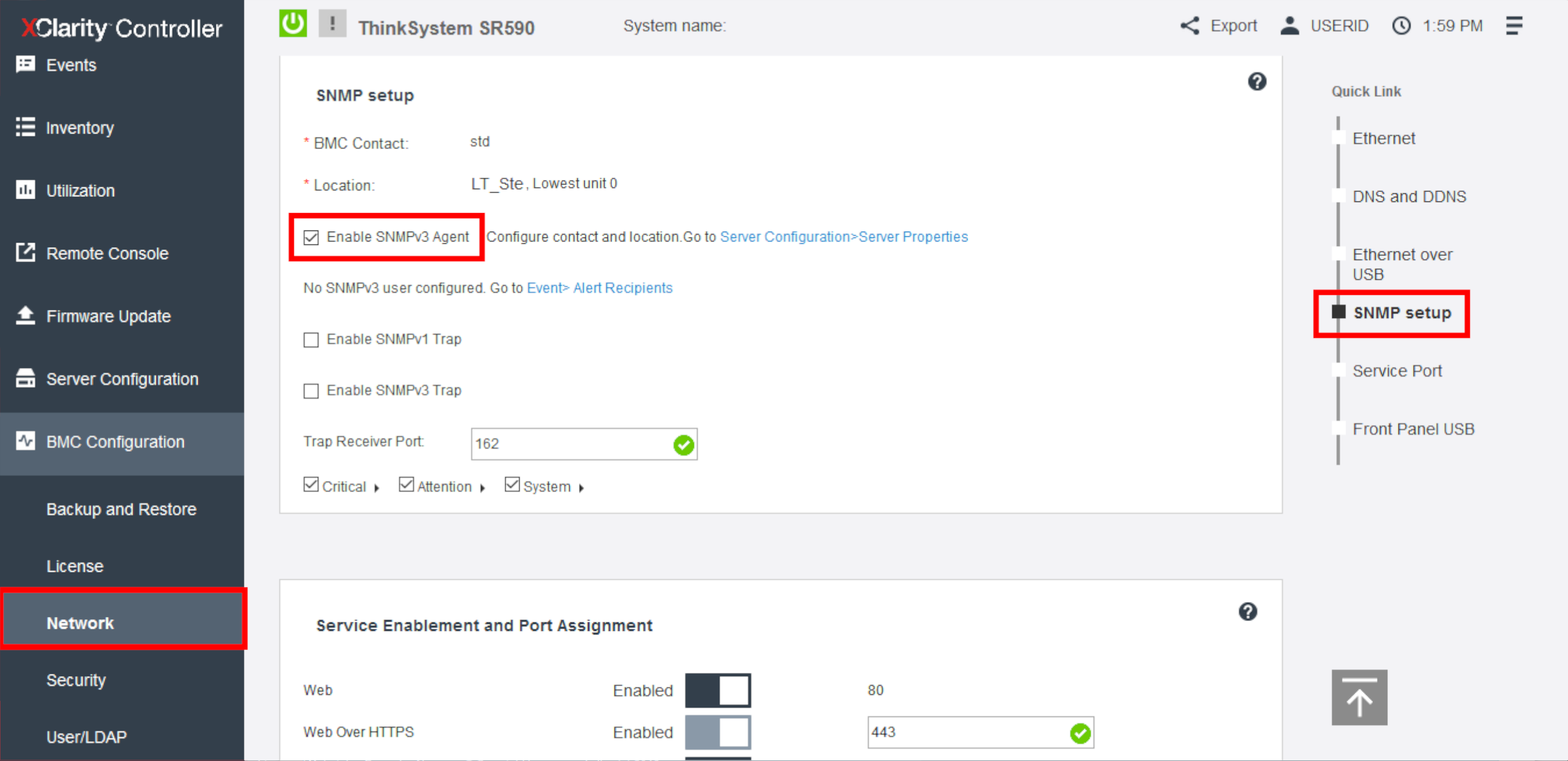Expand the System event options
The image size is (1568, 761).
point(582,486)
